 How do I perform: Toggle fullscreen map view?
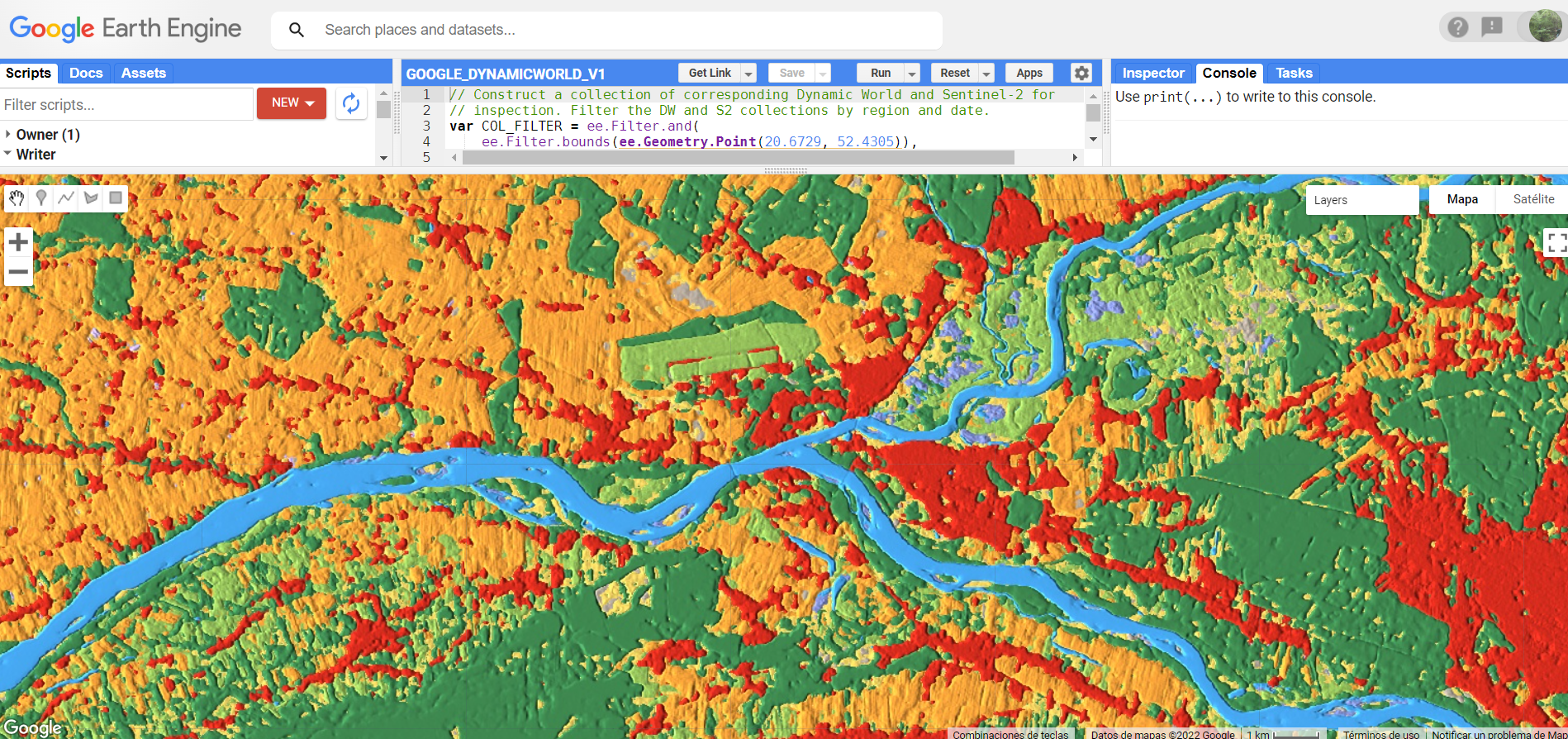coord(1556,243)
